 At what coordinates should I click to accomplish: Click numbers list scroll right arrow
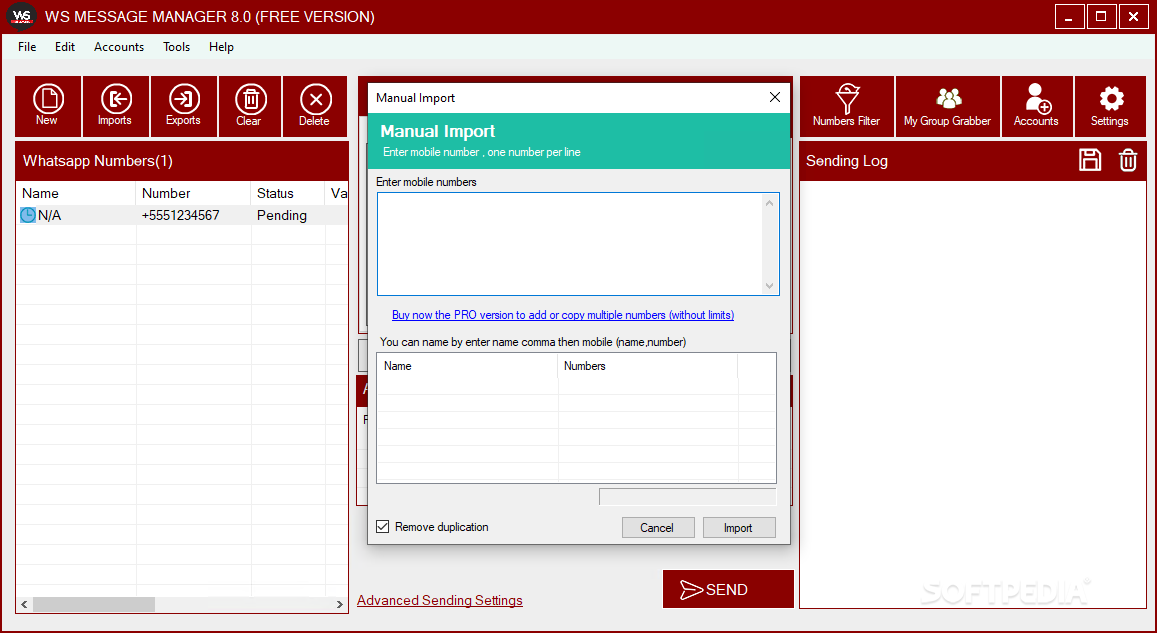click(x=339, y=604)
